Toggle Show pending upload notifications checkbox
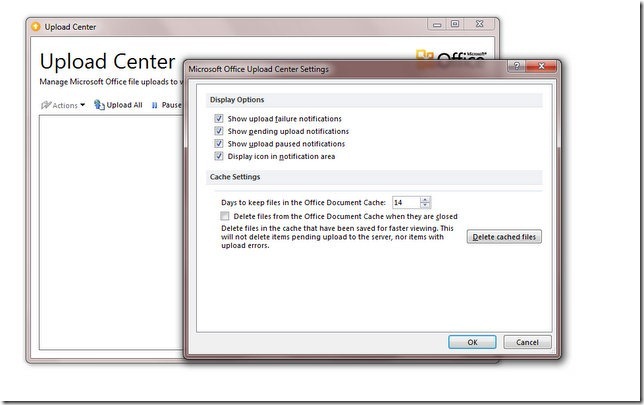 pos(218,131)
